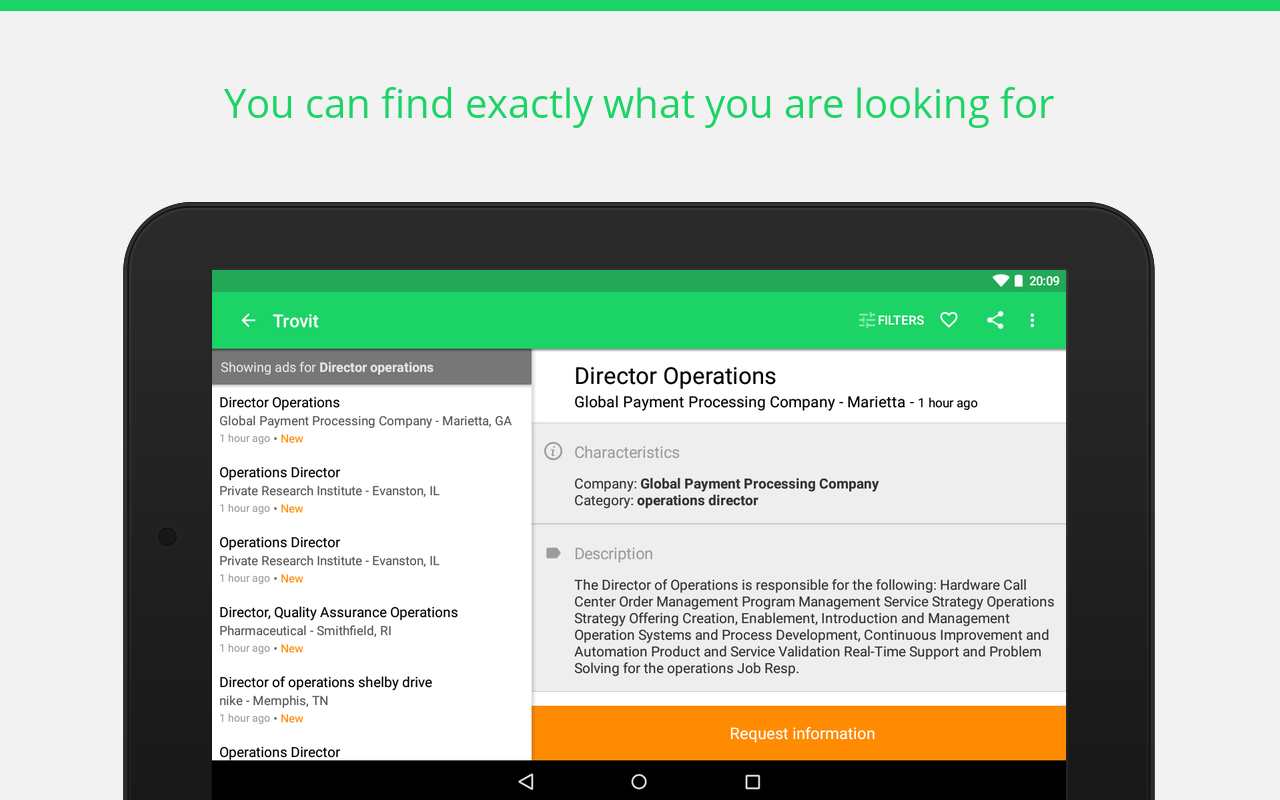Viewport: 1280px width, 800px height.
Task: Open Director of operations shelby drive listing
Action: 371,700
